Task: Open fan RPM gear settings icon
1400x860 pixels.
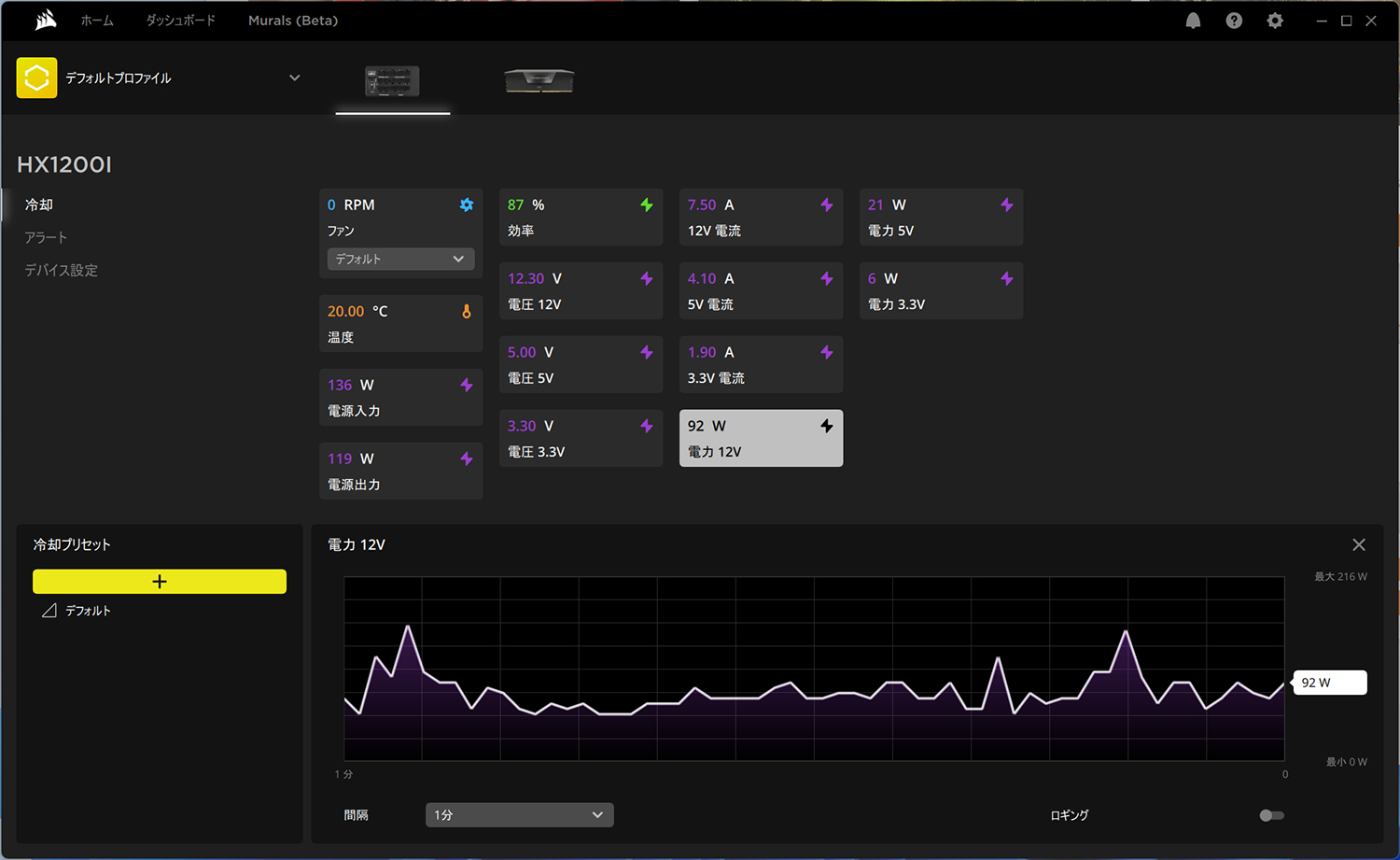Action: pos(467,204)
